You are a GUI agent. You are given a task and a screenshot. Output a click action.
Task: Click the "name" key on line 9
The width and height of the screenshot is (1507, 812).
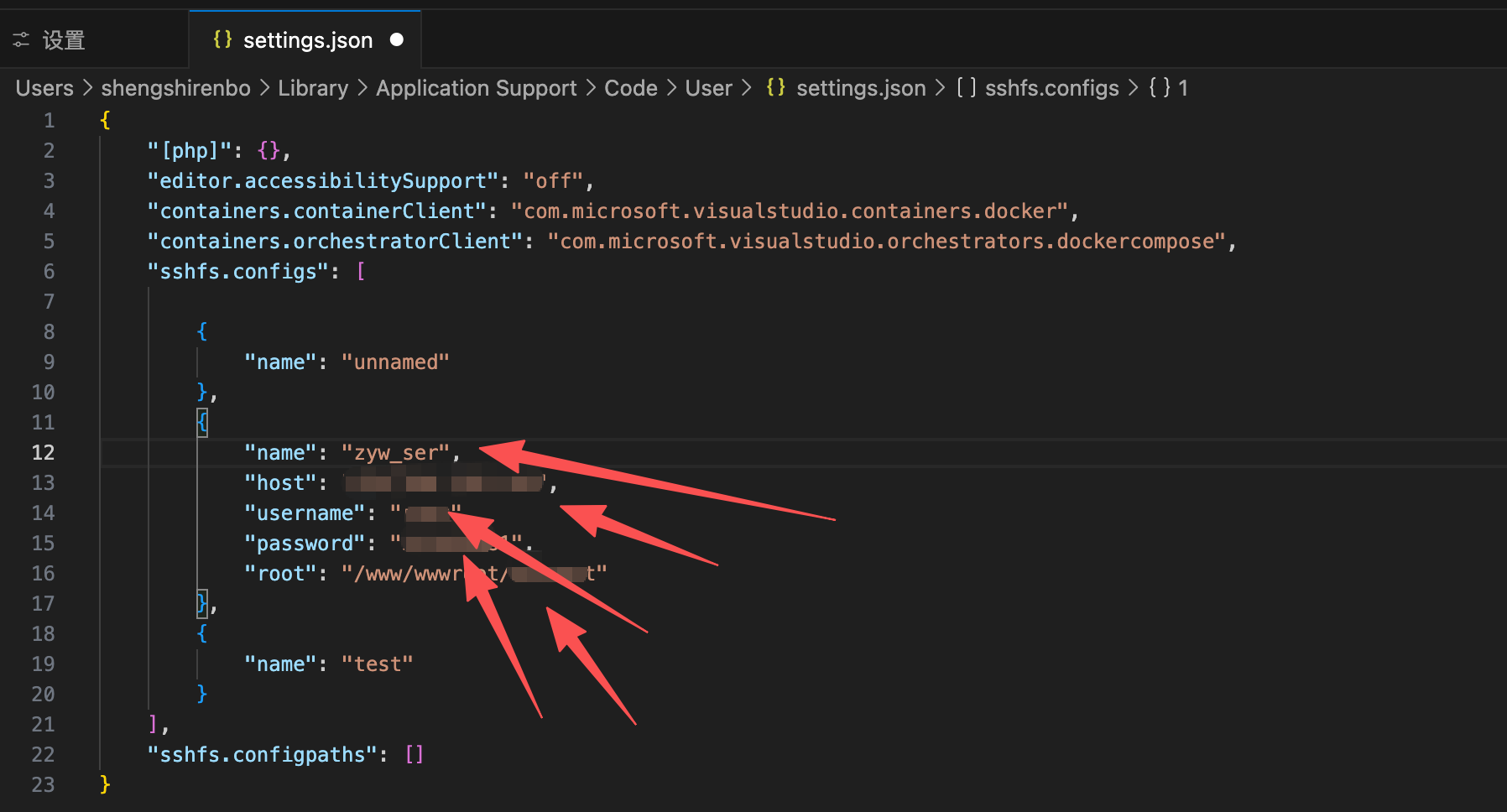pyautogui.click(x=280, y=362)
